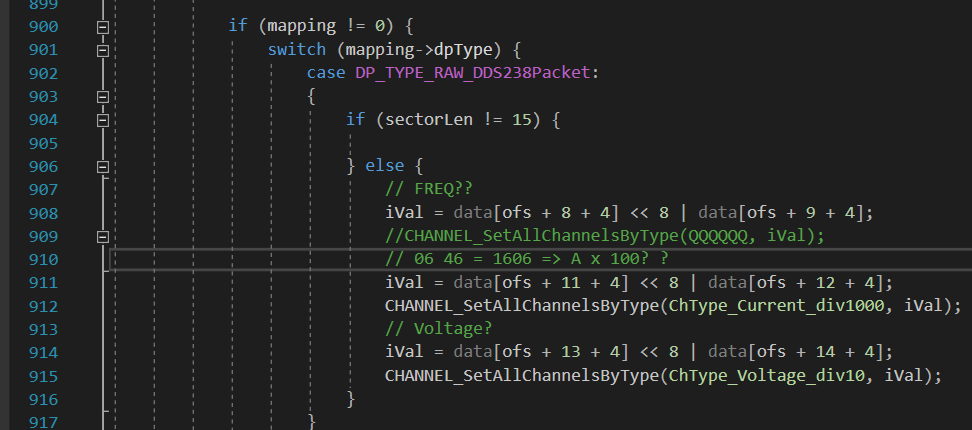Collapse the 'if (mapping != 0)' block on line 900
This screenshot has width=972, height=430.
coord(103,27)
